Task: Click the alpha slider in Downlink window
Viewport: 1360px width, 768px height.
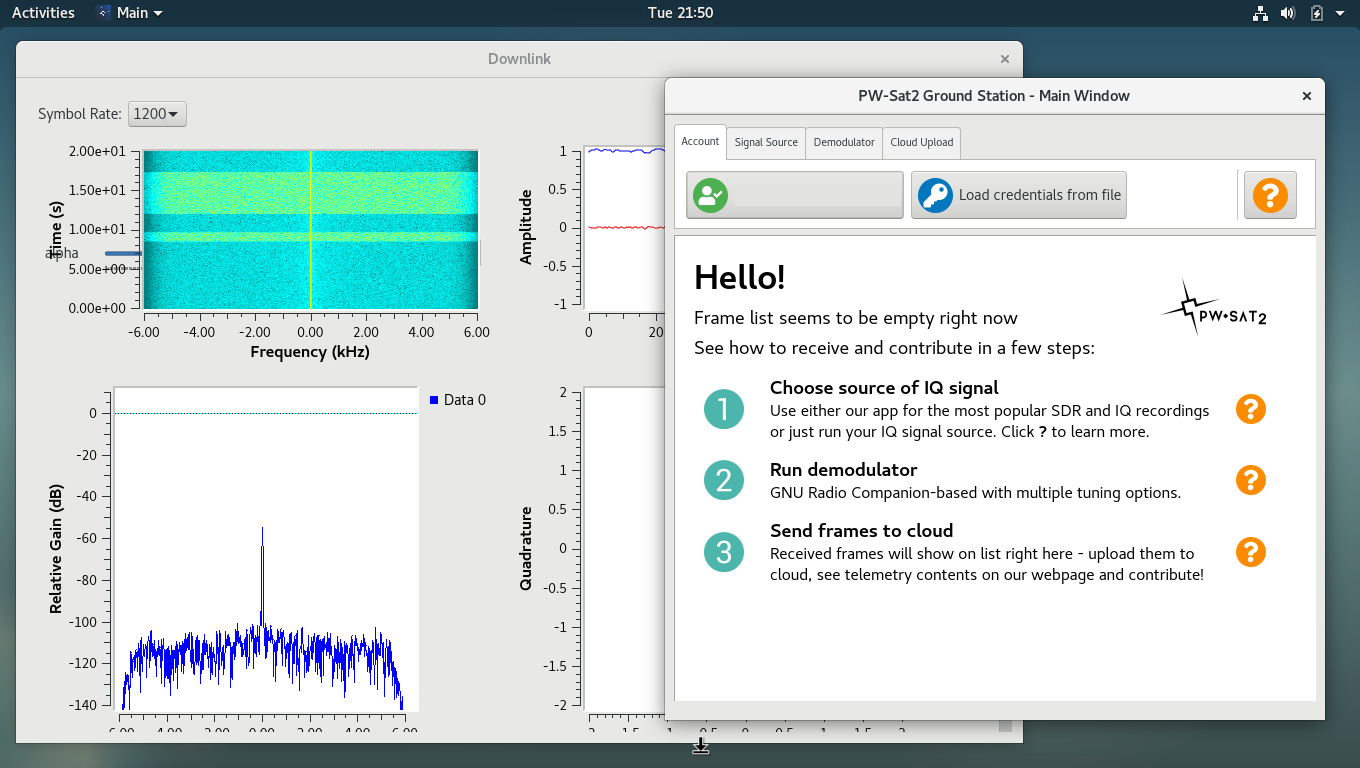Action: 124,254
